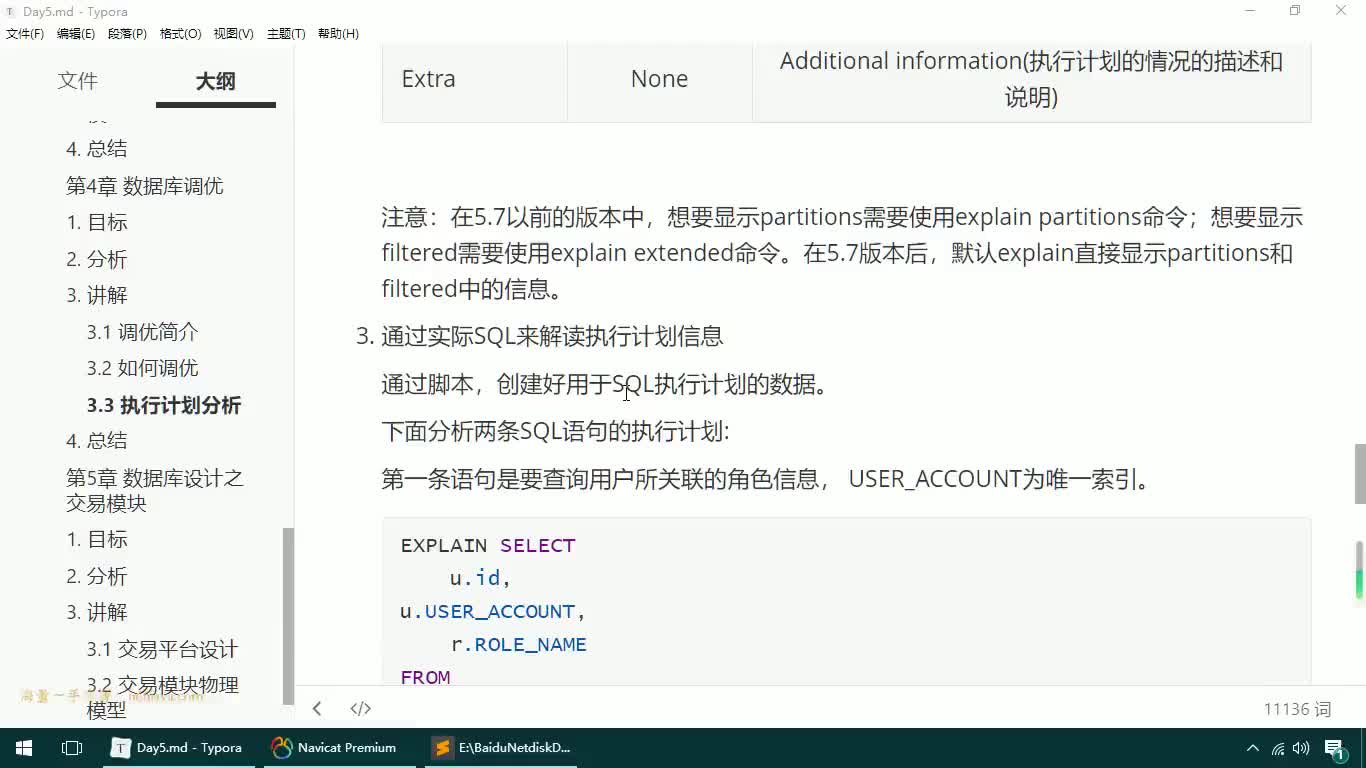Jump to outline item 第4章 数据库调优
Image resolution: width=1366 pixels, height=768 pixels.
pyautogui.click(x=145, y=186)
